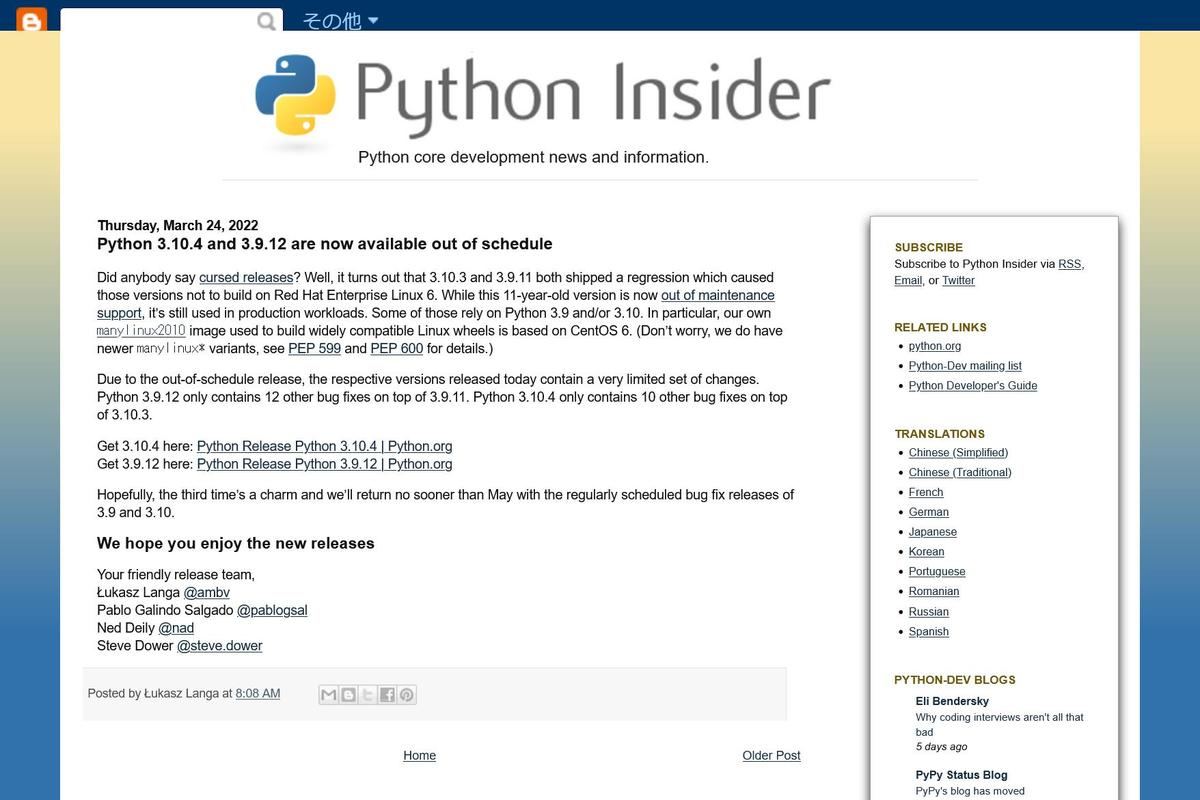1200x800 pixels.
Task: Open the その他 dropdown menu
Action: click(340, 21)
